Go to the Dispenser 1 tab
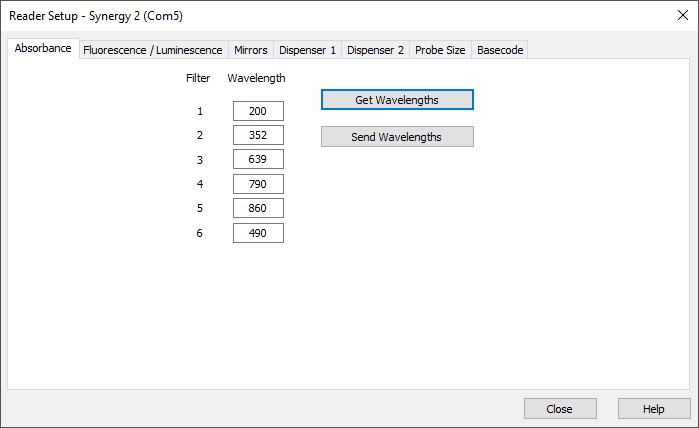The width and height of the screenshot is (699, 428). pos(307,50)
